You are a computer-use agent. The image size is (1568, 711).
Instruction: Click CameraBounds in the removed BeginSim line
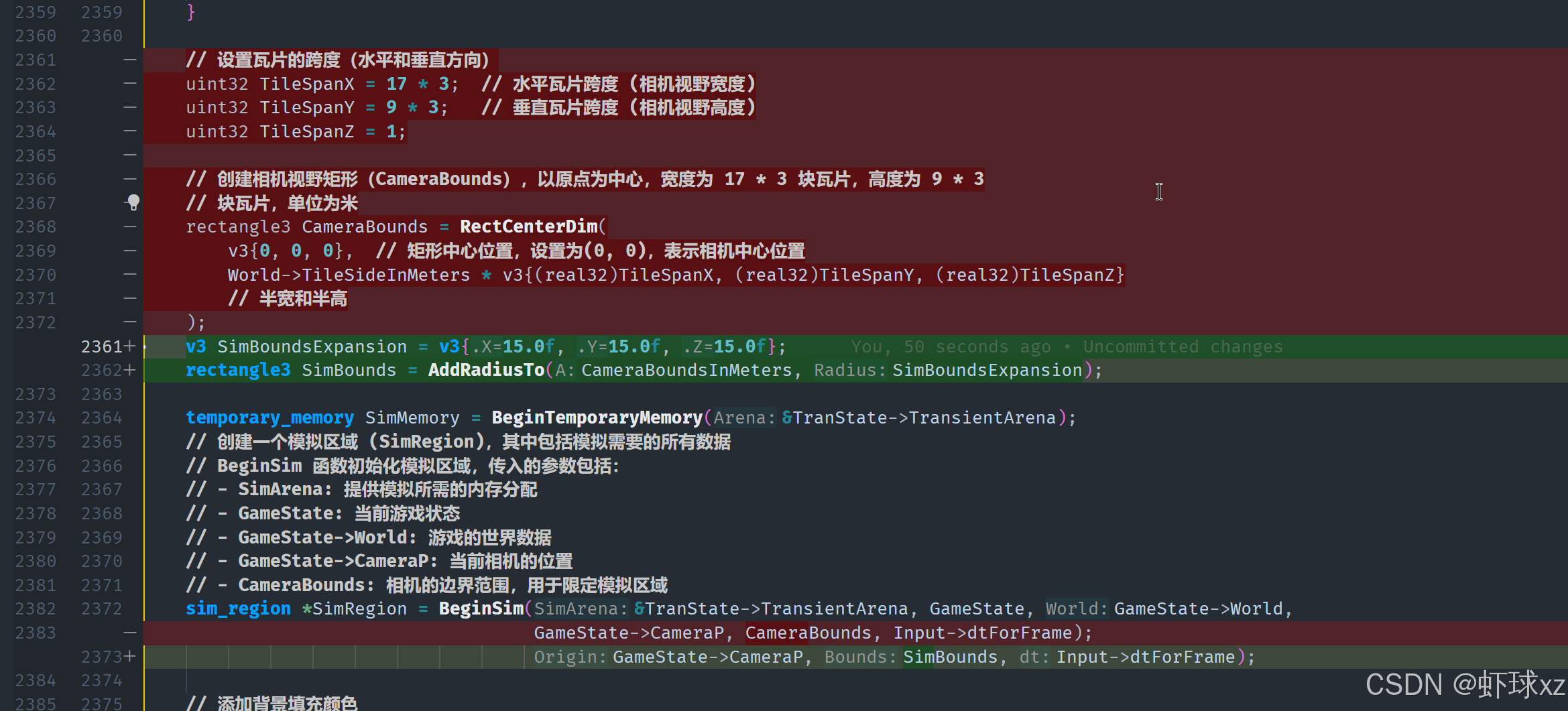808,633
